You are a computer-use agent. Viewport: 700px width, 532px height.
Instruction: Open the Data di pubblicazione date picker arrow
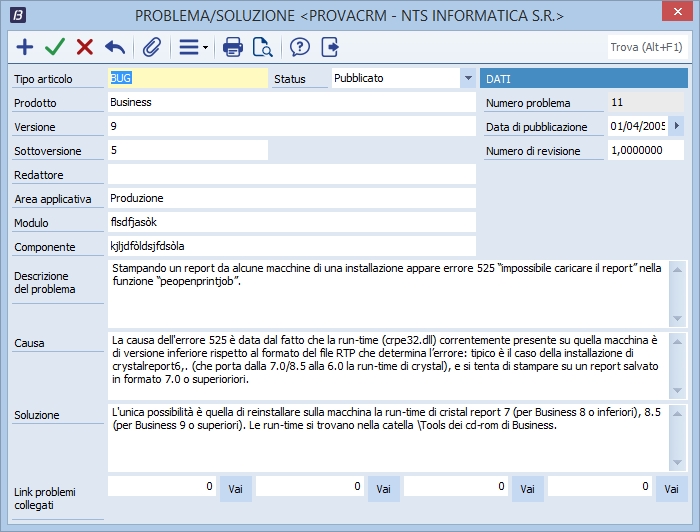[677, 126]
